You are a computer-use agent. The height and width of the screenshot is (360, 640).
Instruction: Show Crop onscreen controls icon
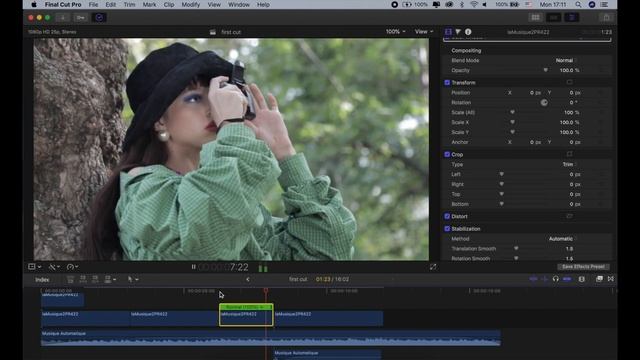(569, 154)
